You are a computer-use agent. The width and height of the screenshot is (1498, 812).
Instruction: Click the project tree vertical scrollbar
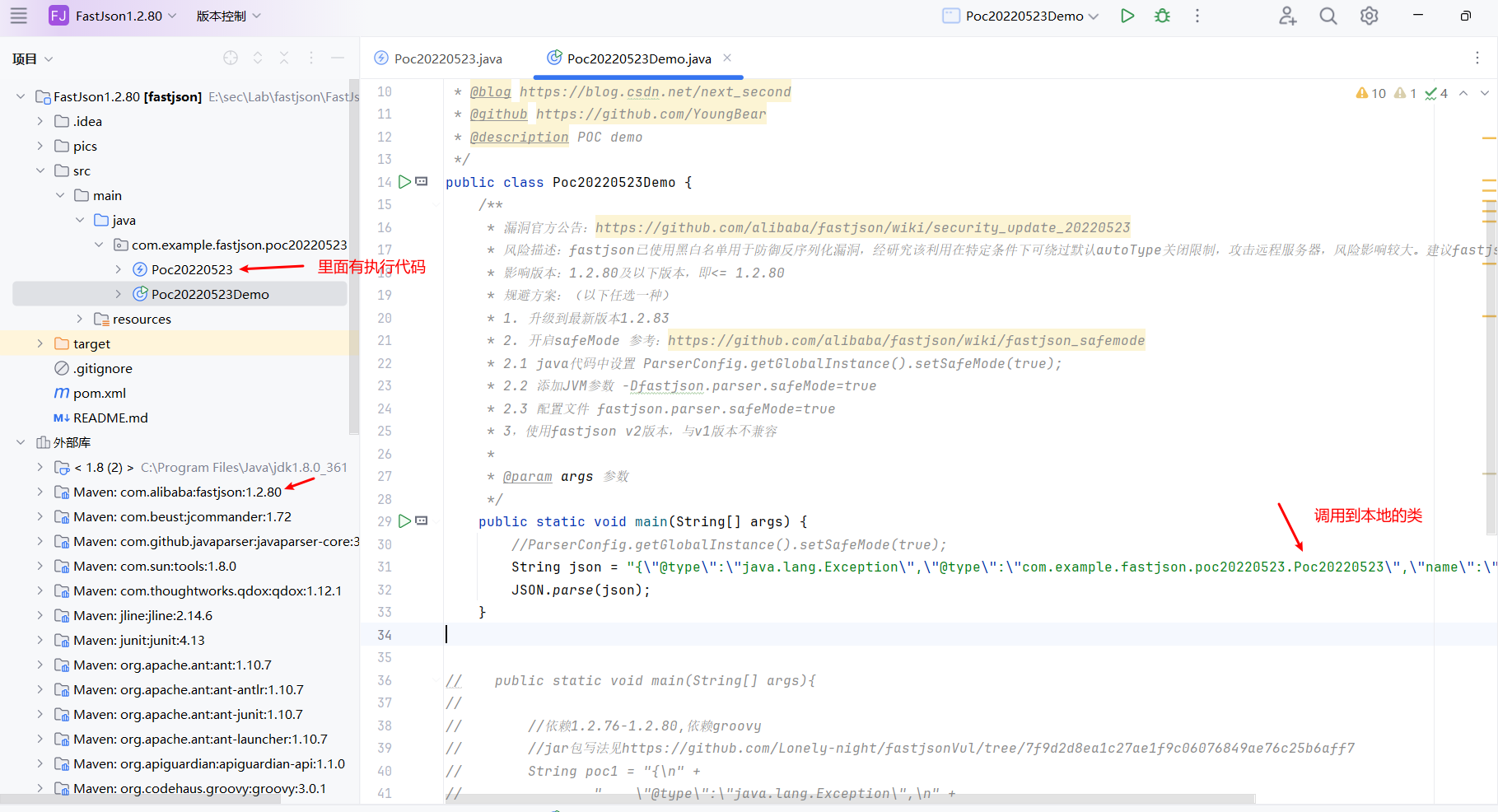click(x=354, y=256)
